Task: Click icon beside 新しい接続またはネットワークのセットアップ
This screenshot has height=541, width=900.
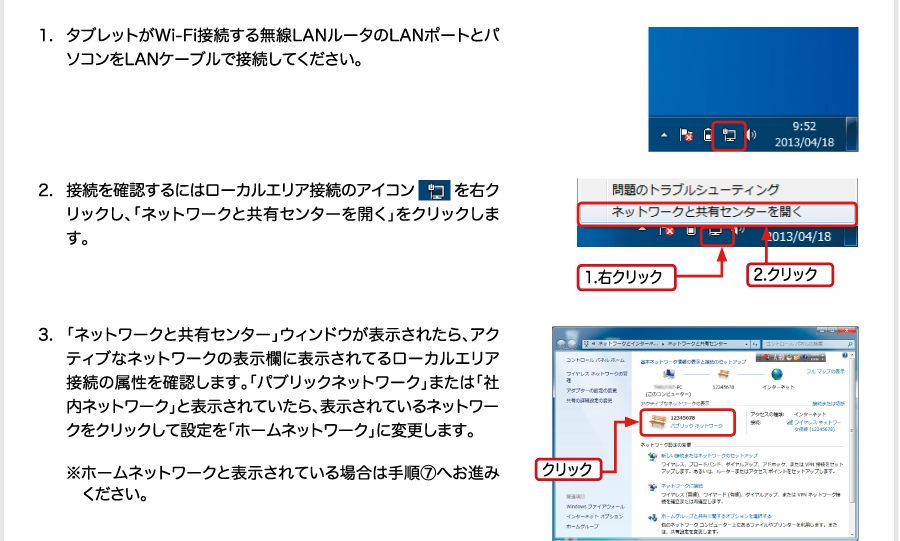Action: [653, 456]
